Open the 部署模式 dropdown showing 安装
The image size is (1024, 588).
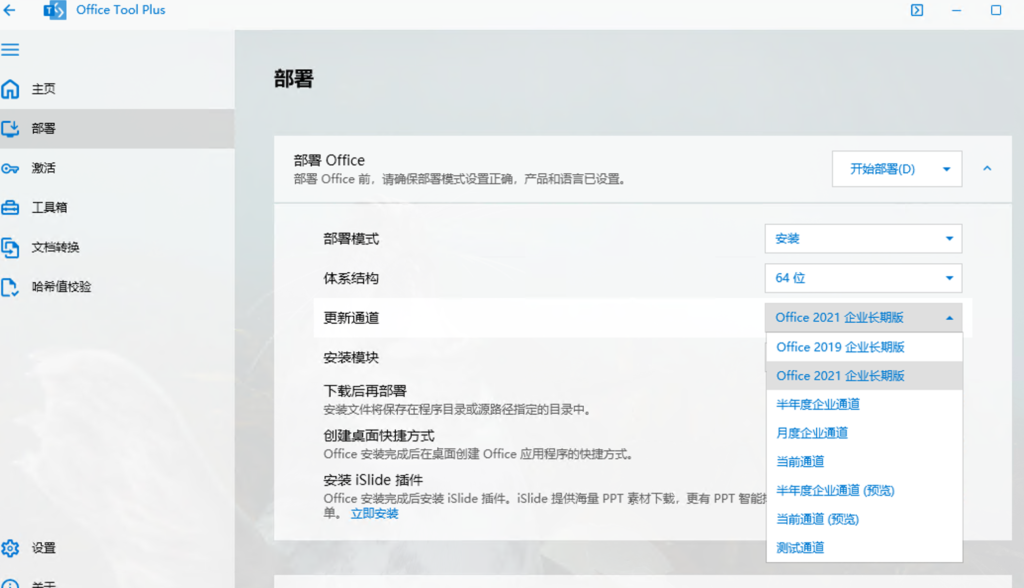pos(863,239)
